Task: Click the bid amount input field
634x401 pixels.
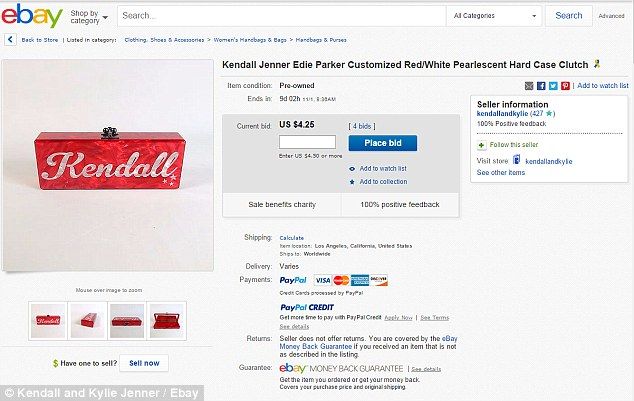Action: pos(307,142)
